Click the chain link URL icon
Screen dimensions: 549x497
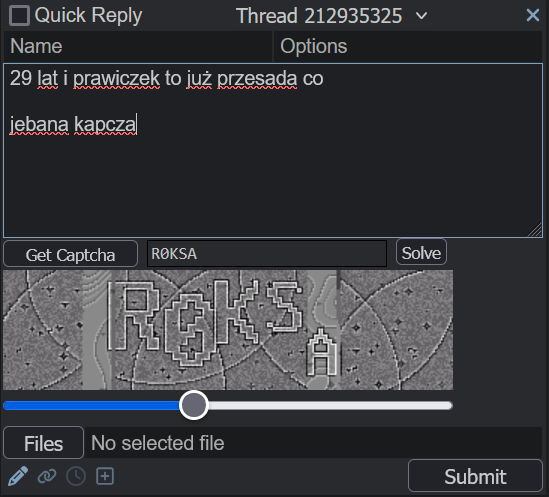[47, 476]
